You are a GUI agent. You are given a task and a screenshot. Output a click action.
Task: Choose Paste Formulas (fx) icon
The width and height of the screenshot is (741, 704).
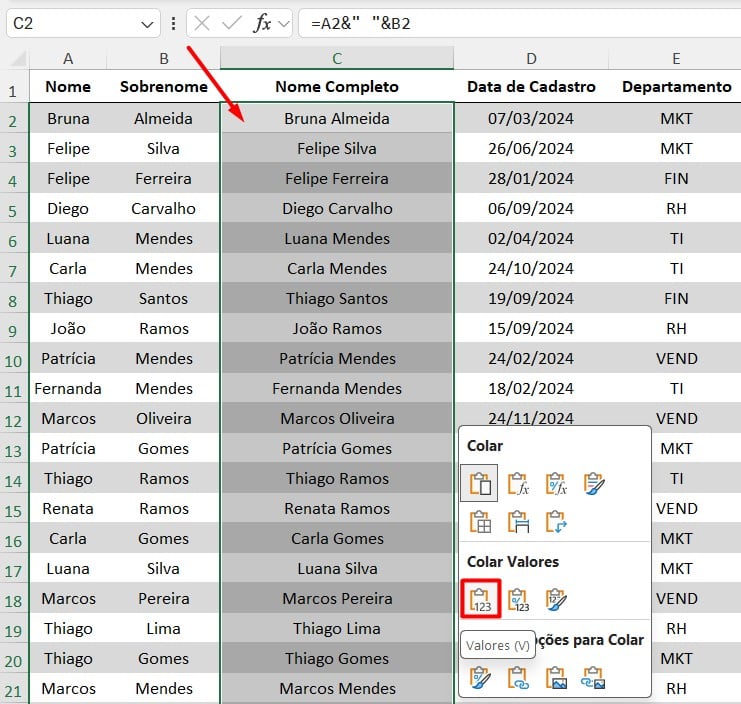pos(518,485)
